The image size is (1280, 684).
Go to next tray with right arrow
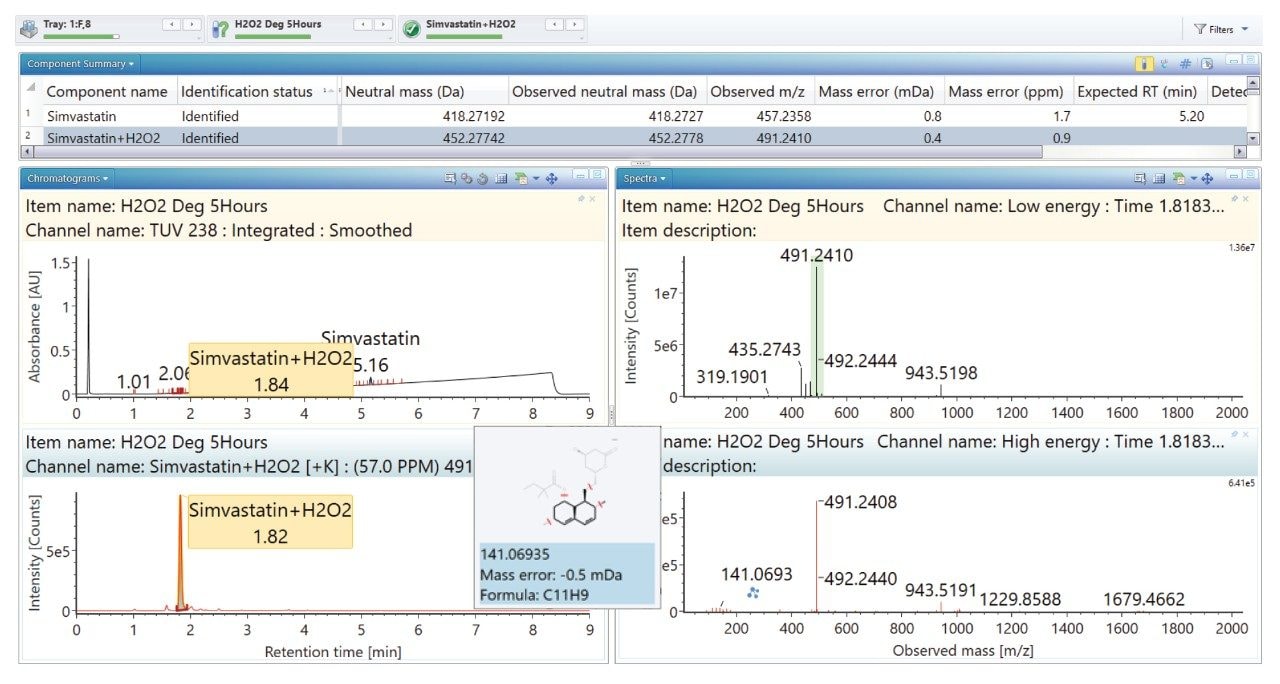click(x=190, y=24)
